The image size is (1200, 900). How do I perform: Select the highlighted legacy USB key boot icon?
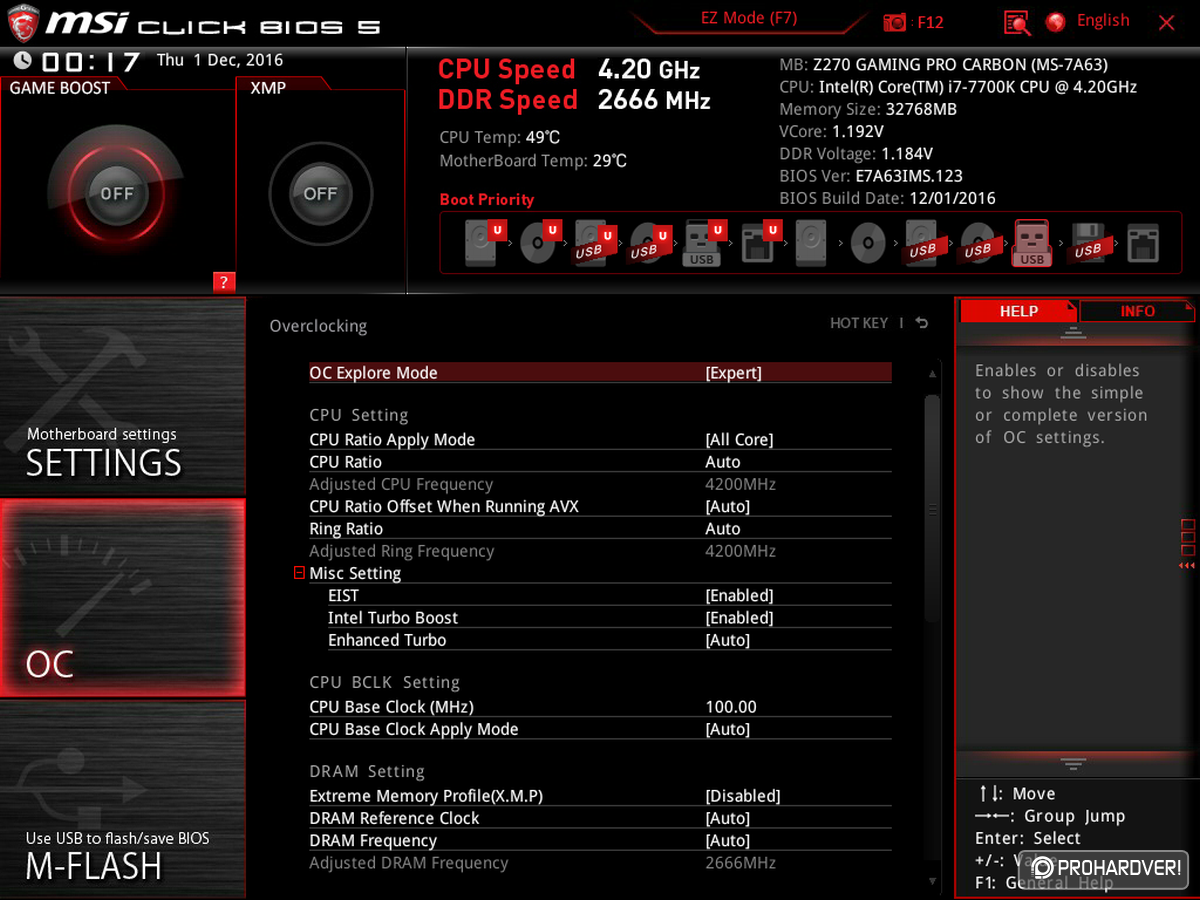tap(1032, 242)
